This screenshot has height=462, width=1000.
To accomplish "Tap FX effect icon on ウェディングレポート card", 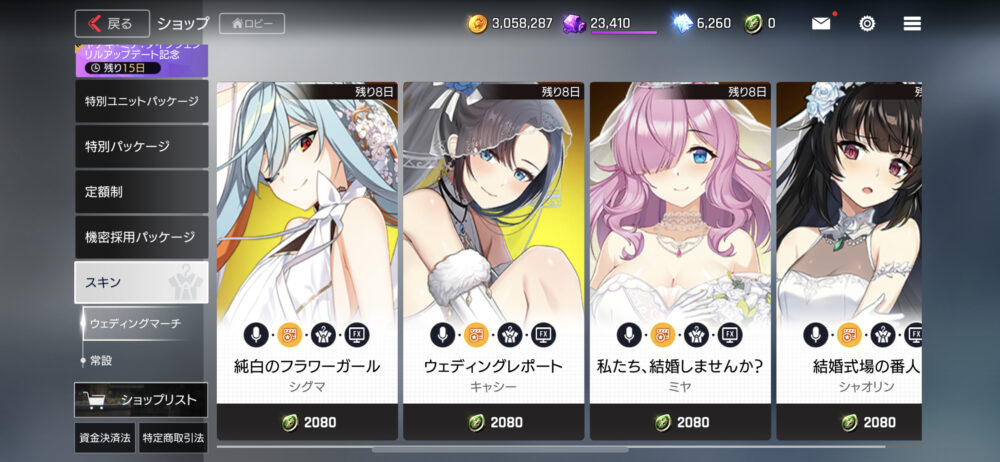I will pos(543,334).
